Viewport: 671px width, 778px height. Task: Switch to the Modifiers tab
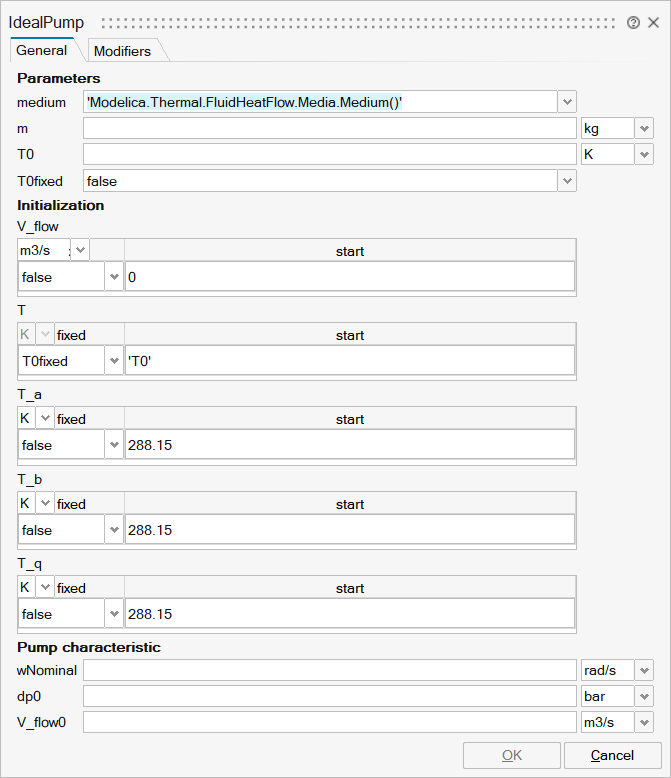(x=122, y=51)
